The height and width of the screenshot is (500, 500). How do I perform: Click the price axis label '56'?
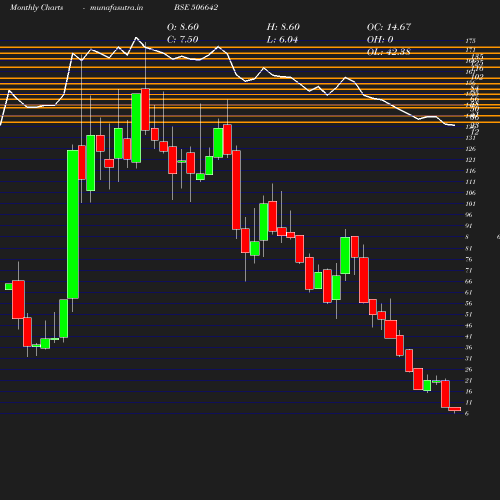coord(469,303)
